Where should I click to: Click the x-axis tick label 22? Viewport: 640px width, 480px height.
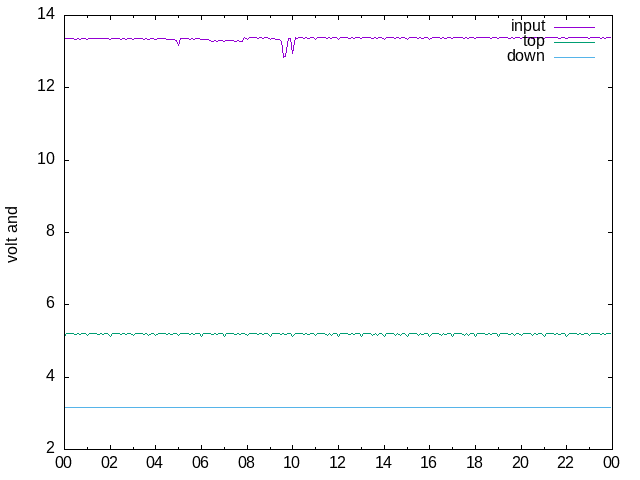point(565,463)
